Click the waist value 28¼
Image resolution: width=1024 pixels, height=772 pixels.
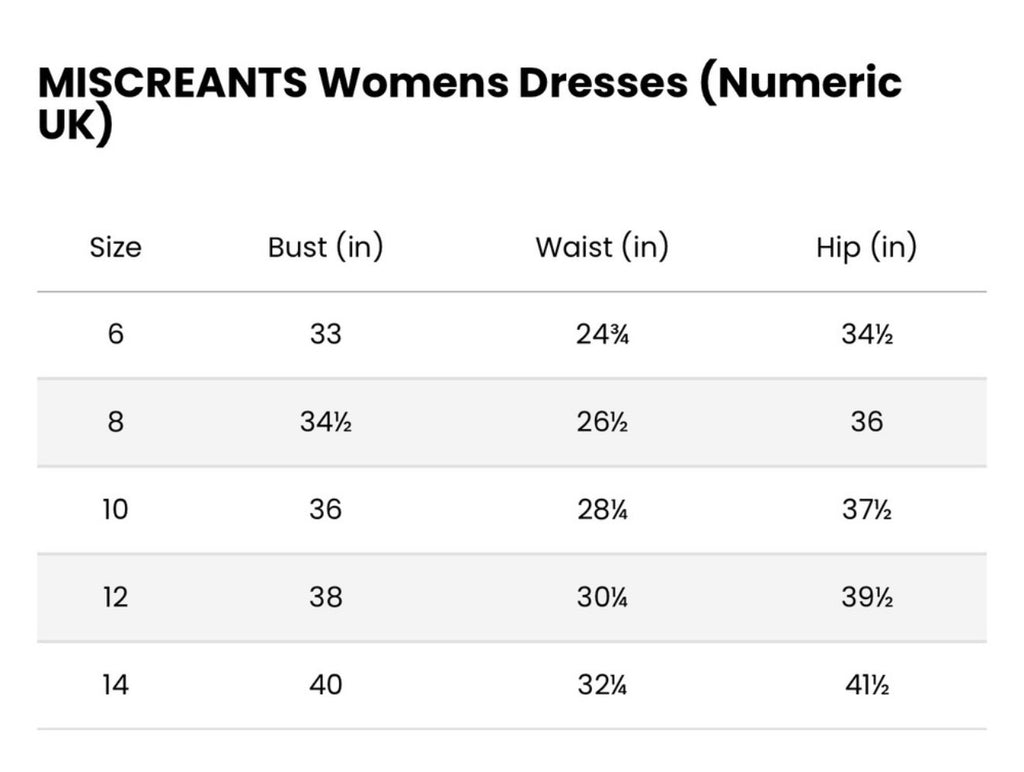click(x=602, y=509)
